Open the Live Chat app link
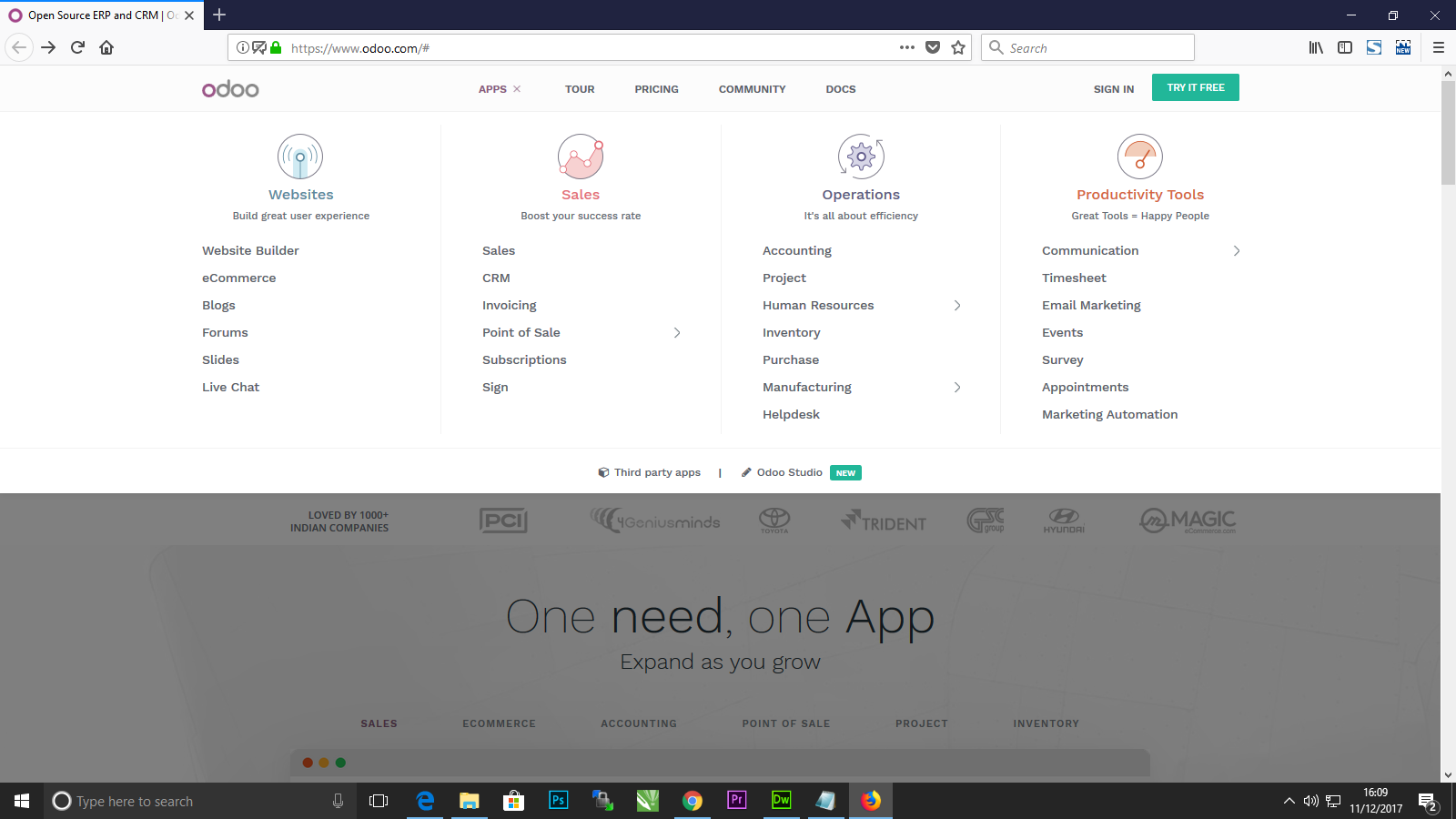The width and height of the screenshot is (1456, 819). click(x=230, y=387)
